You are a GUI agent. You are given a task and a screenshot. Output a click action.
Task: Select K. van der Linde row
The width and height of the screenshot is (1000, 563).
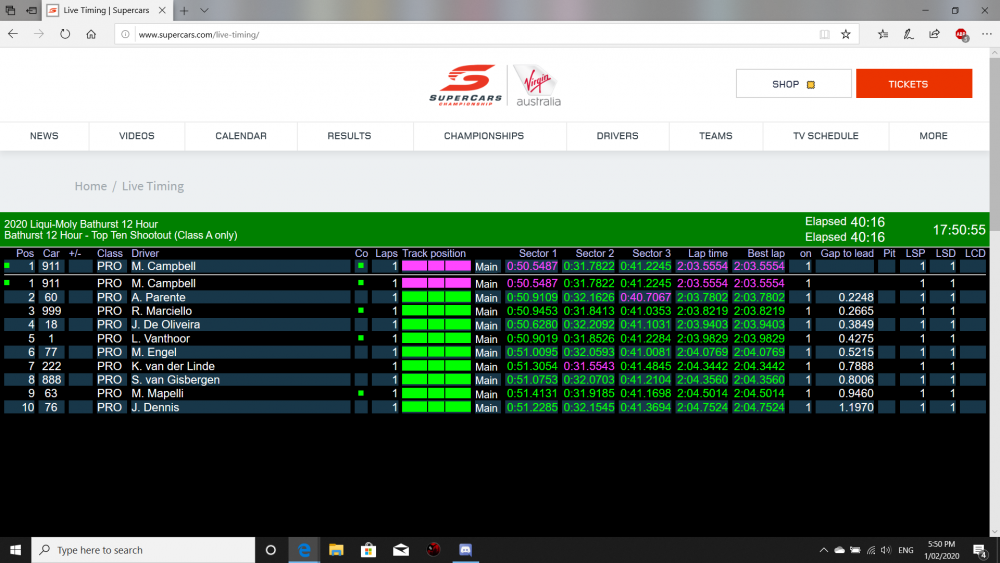pyautogui.click(x=495, y=366)
